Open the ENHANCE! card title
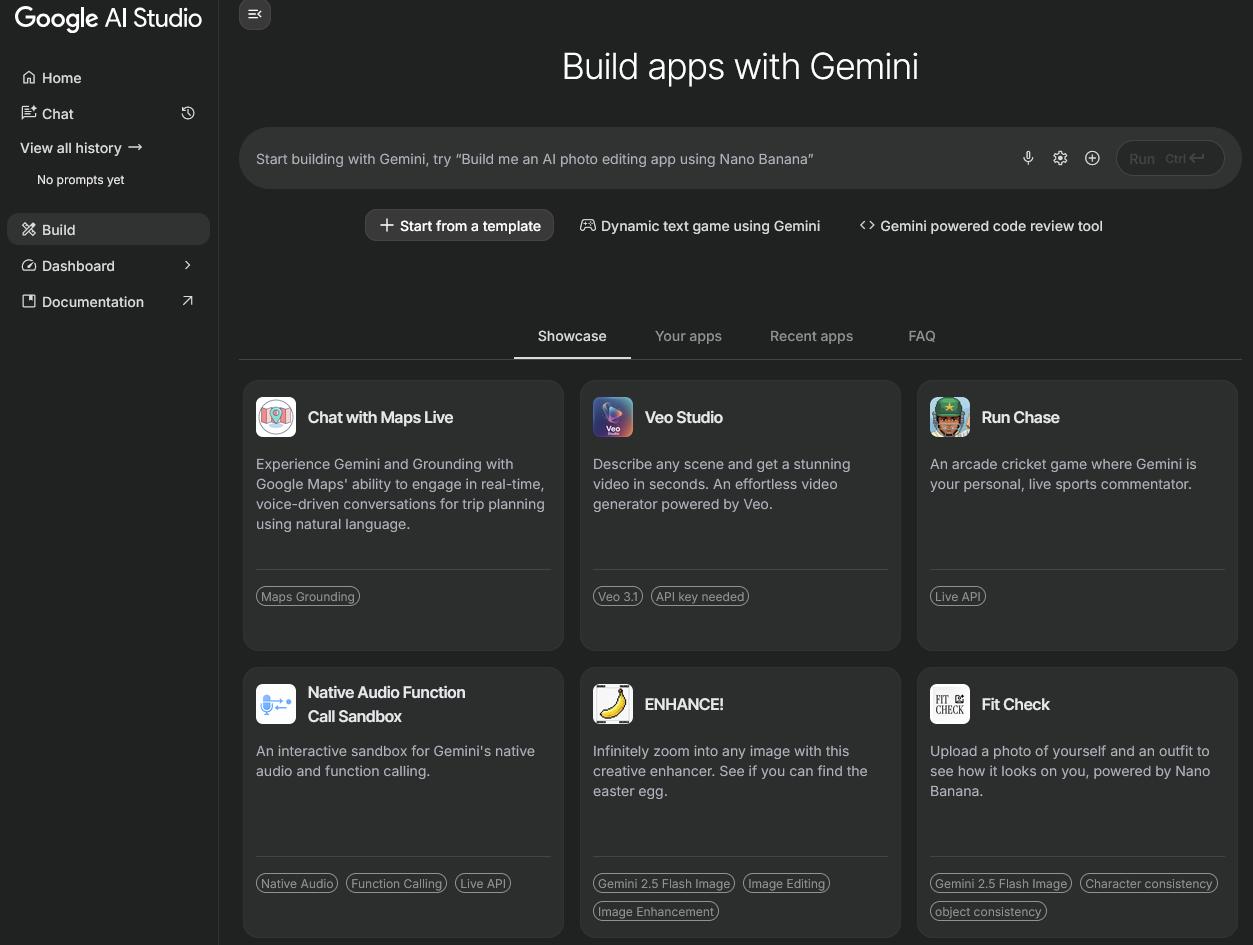The width and height of the screenshot is (1253, 945). (x=684, y=704)
